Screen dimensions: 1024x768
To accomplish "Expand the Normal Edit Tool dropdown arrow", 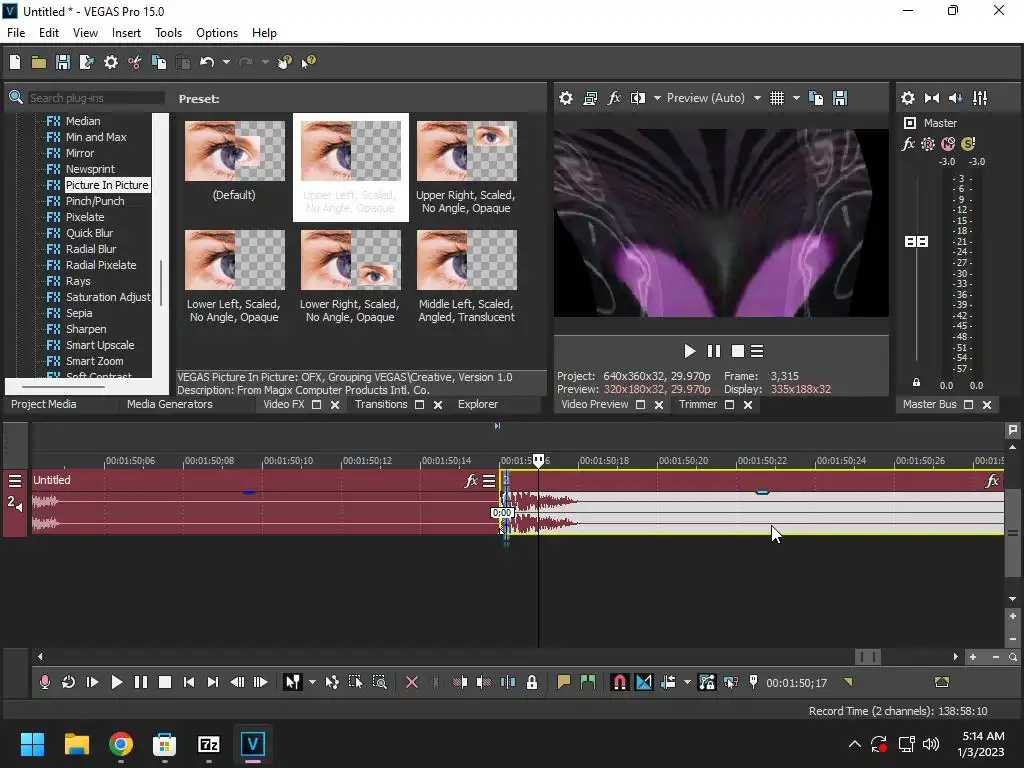I will (312, 682).
